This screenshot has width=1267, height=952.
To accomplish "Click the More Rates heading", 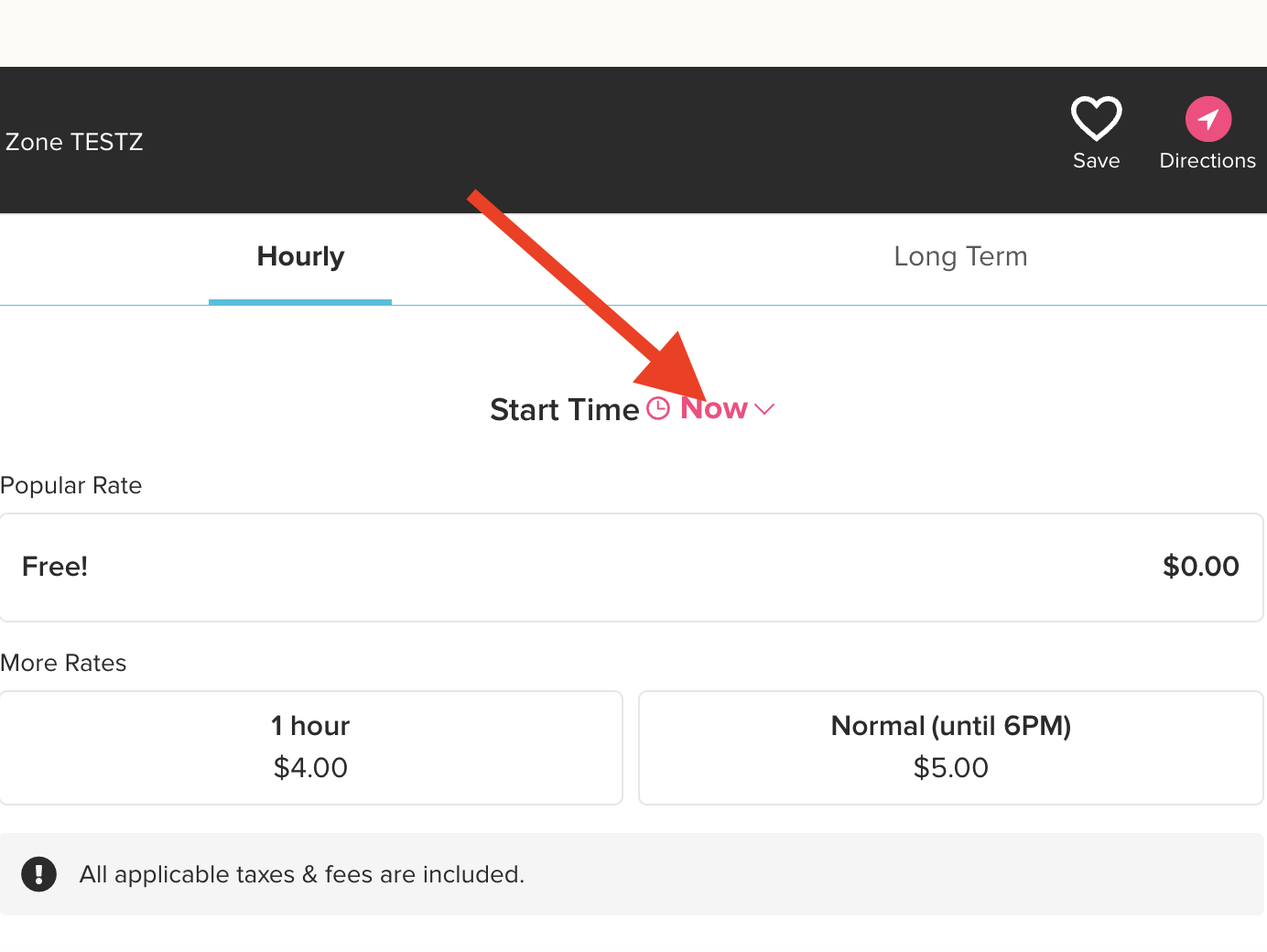I will [64, 663].
